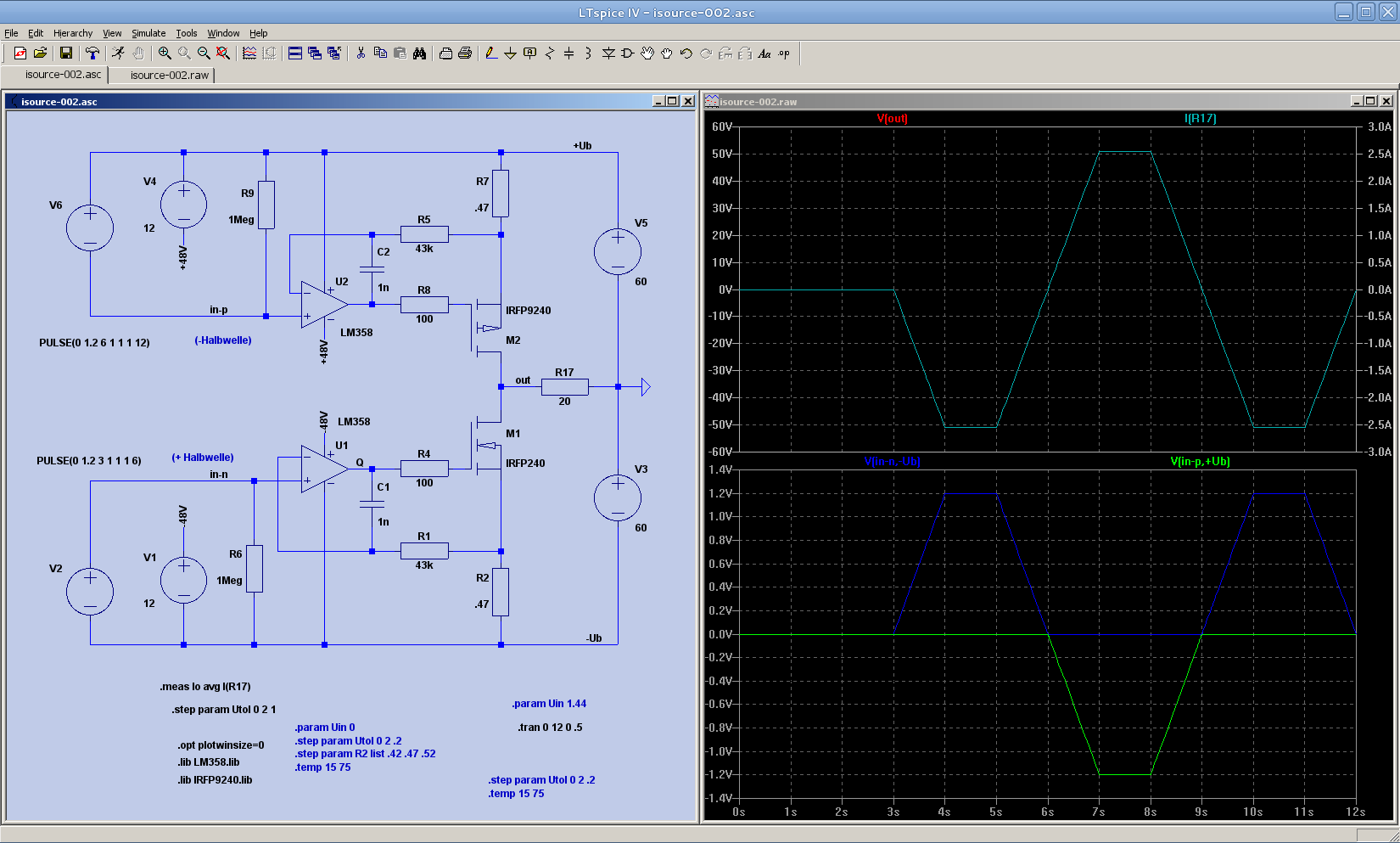
Task: Click the Run simulation icon
Action: coord(118,53)
